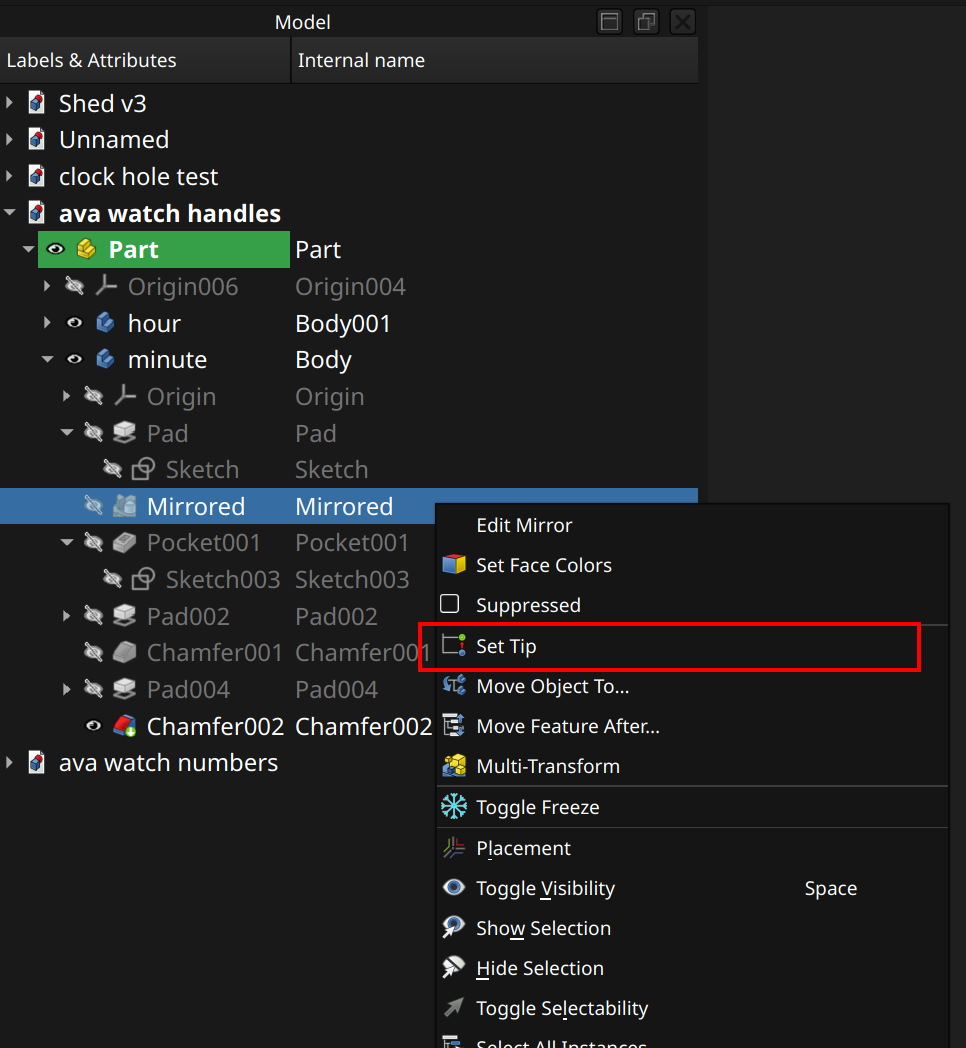Float the Model panel via undock button

646,22
